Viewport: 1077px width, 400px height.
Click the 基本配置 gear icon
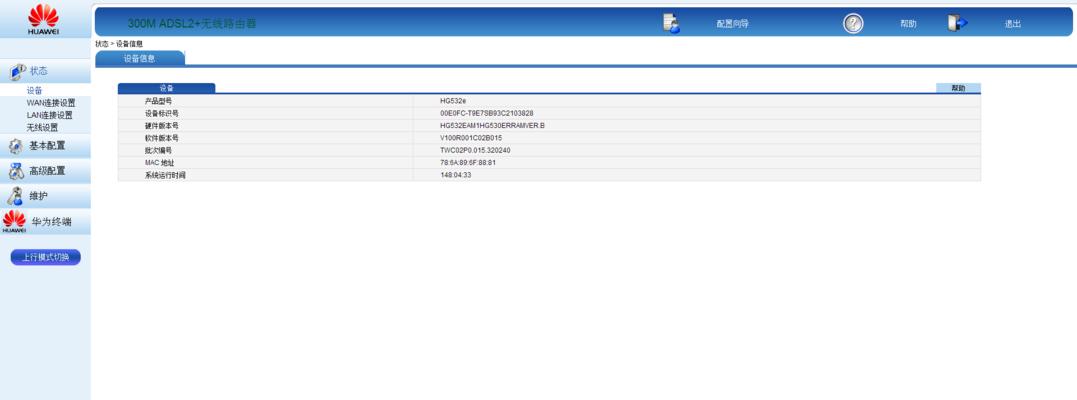[16, 146]
